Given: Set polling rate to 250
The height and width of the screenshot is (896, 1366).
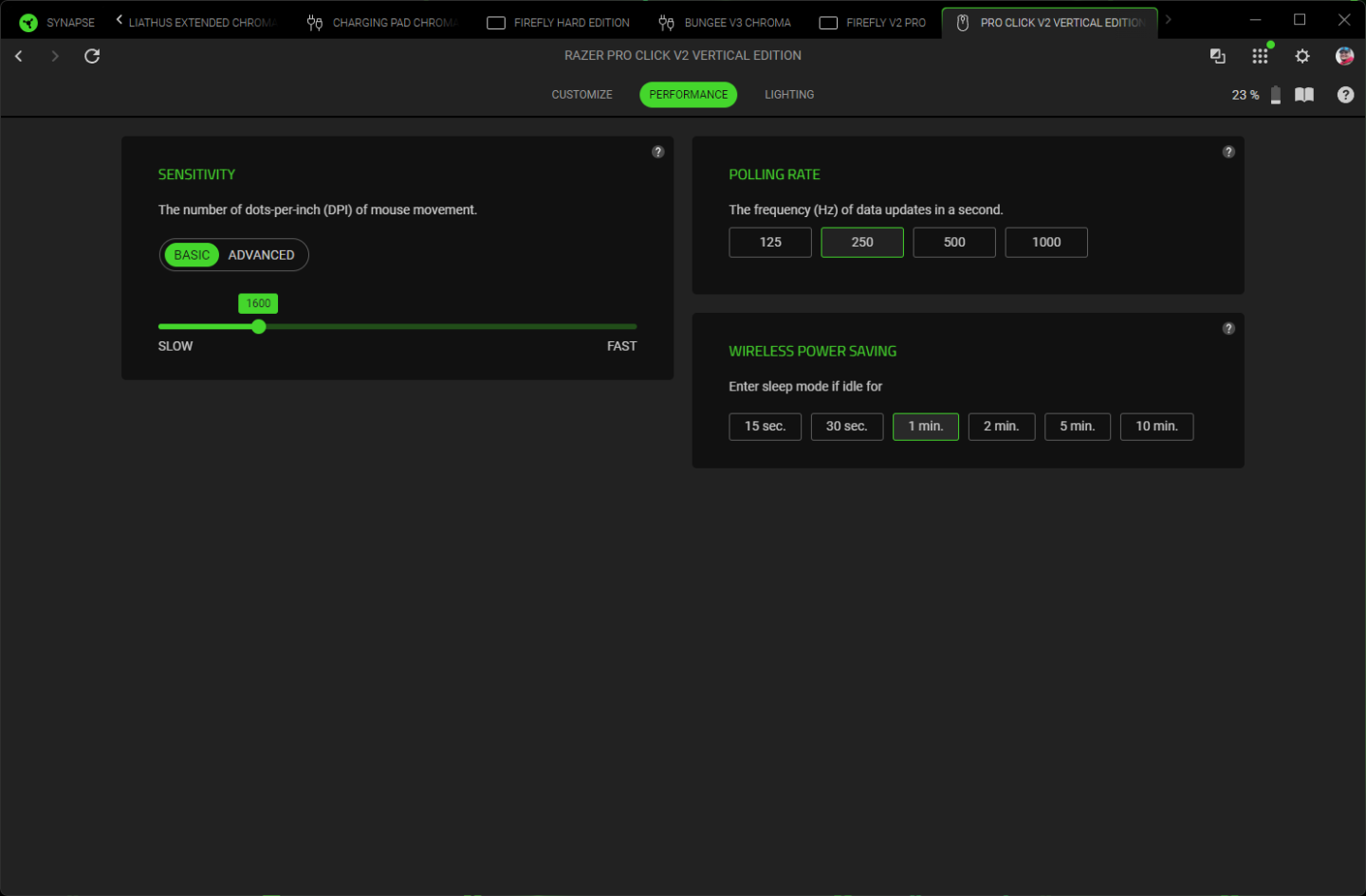Looking at the screenshot, I should [862, 243].
